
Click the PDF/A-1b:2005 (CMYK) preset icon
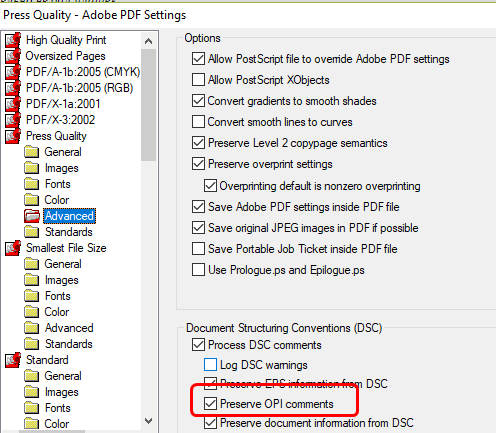(13, 72)
